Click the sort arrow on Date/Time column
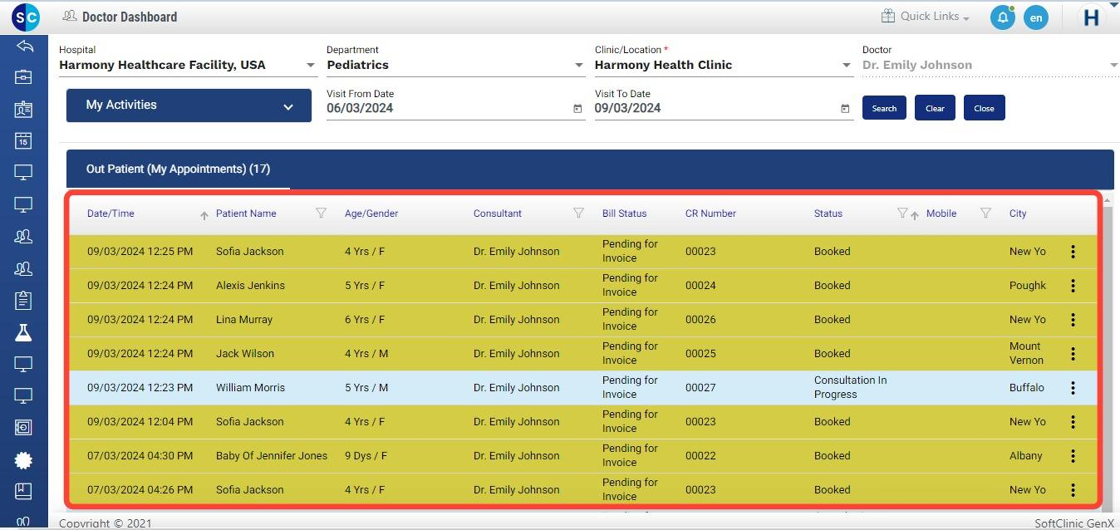 pos(204,215)
